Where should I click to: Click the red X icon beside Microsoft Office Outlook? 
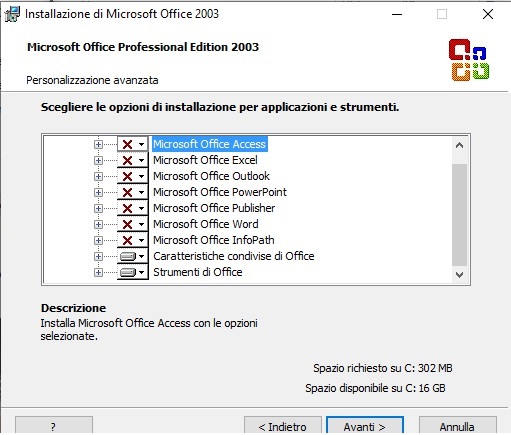(x=127, y=177)
